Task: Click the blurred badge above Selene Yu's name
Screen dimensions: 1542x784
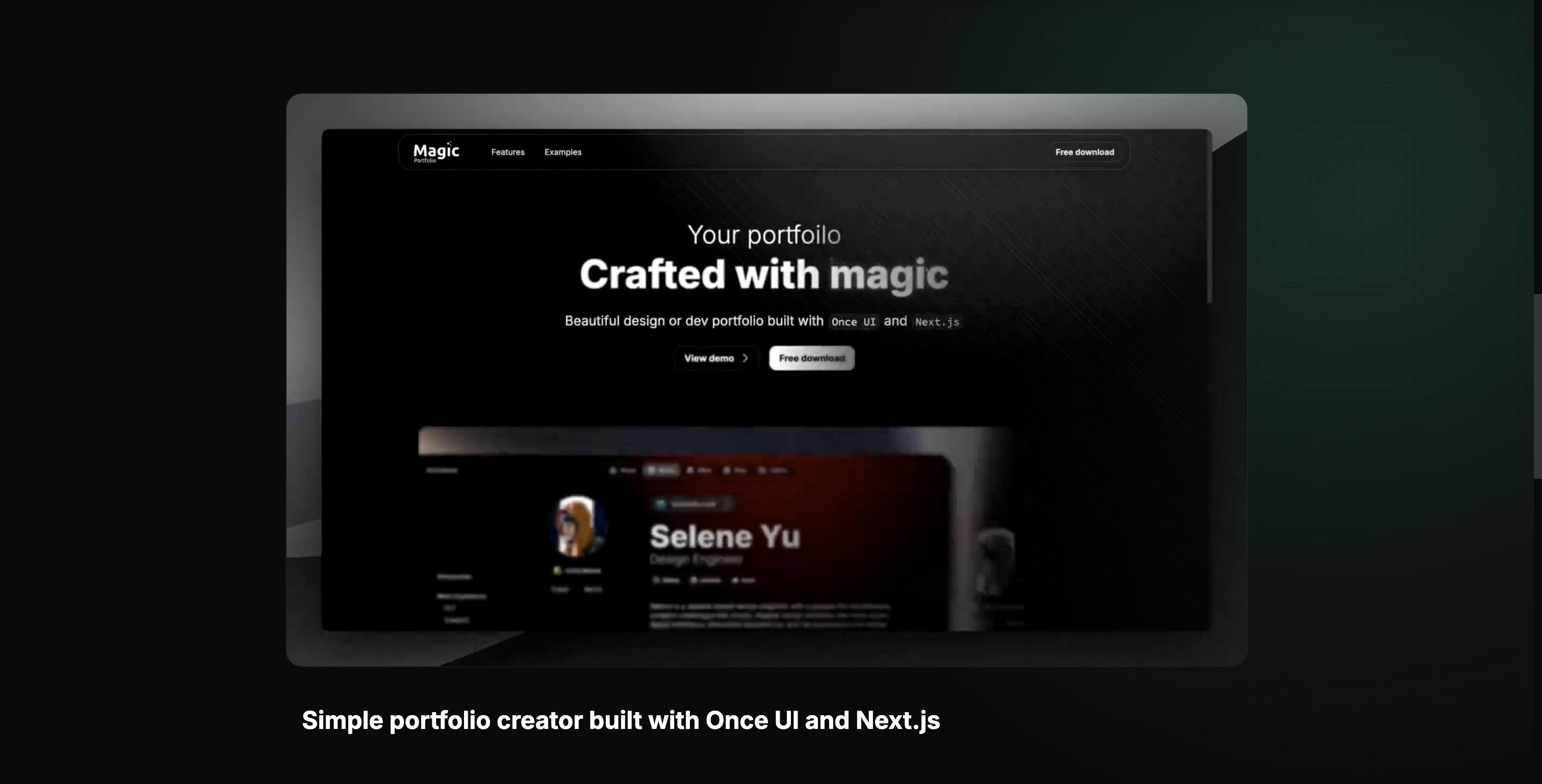Action: (x=692, y=505)
